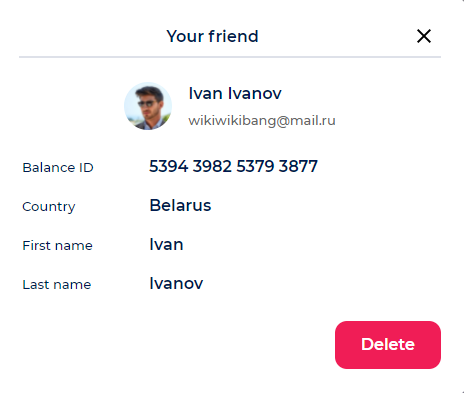Click the digit group 5379
The width and height of the screenshot is (464, 393).
coord(255,166)
